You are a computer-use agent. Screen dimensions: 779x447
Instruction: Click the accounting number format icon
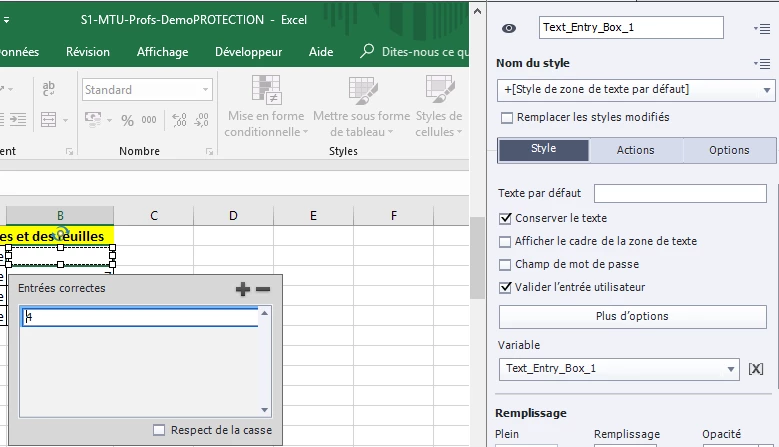click(93, 119)
